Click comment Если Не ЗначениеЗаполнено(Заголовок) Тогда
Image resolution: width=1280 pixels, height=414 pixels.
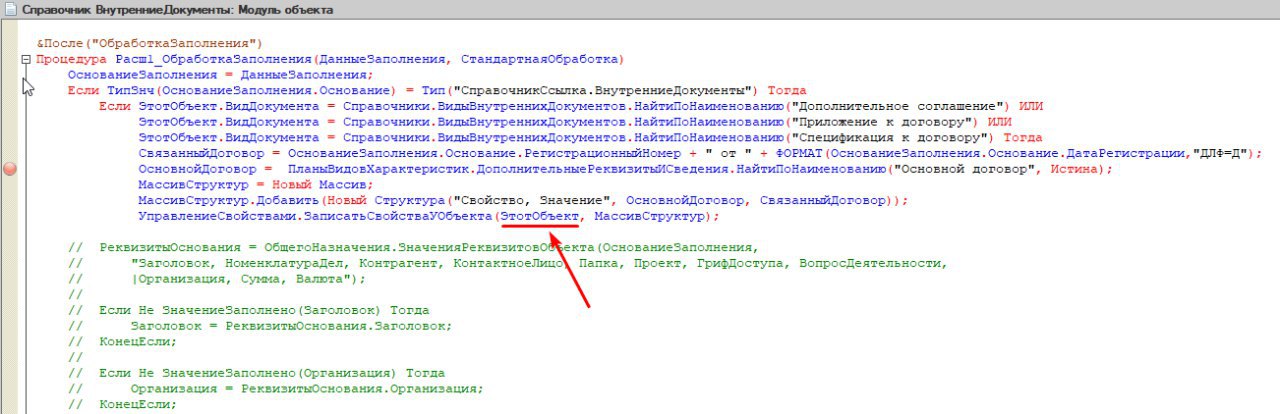coord(247,311)
